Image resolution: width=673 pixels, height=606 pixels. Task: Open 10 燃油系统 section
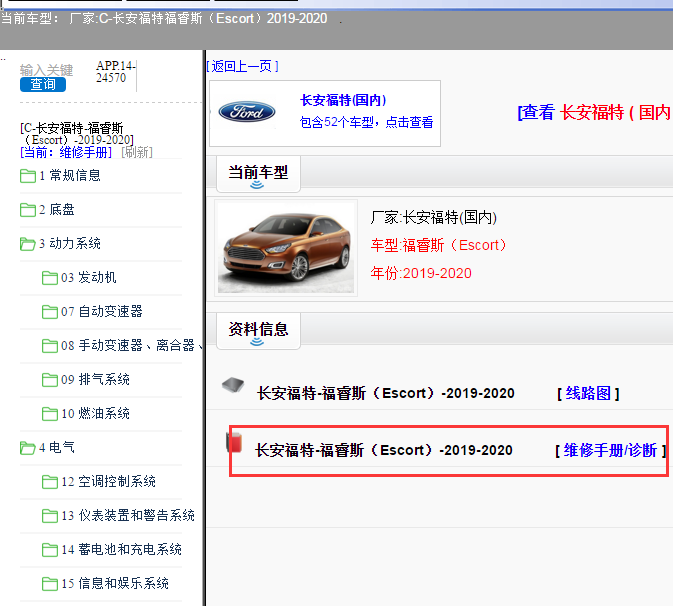[95, 413]
